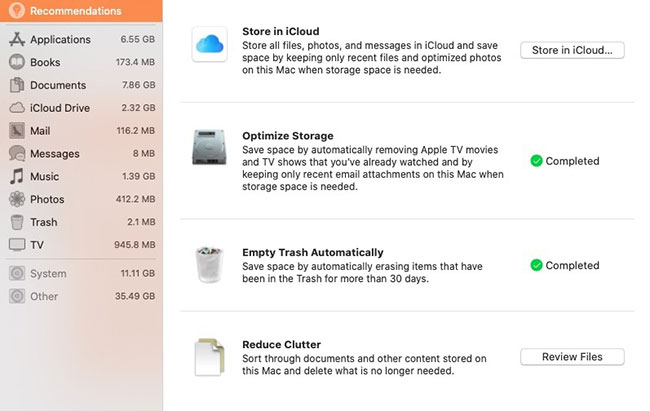Select the System storage entry
650x411 pixels.
(81, 274)
